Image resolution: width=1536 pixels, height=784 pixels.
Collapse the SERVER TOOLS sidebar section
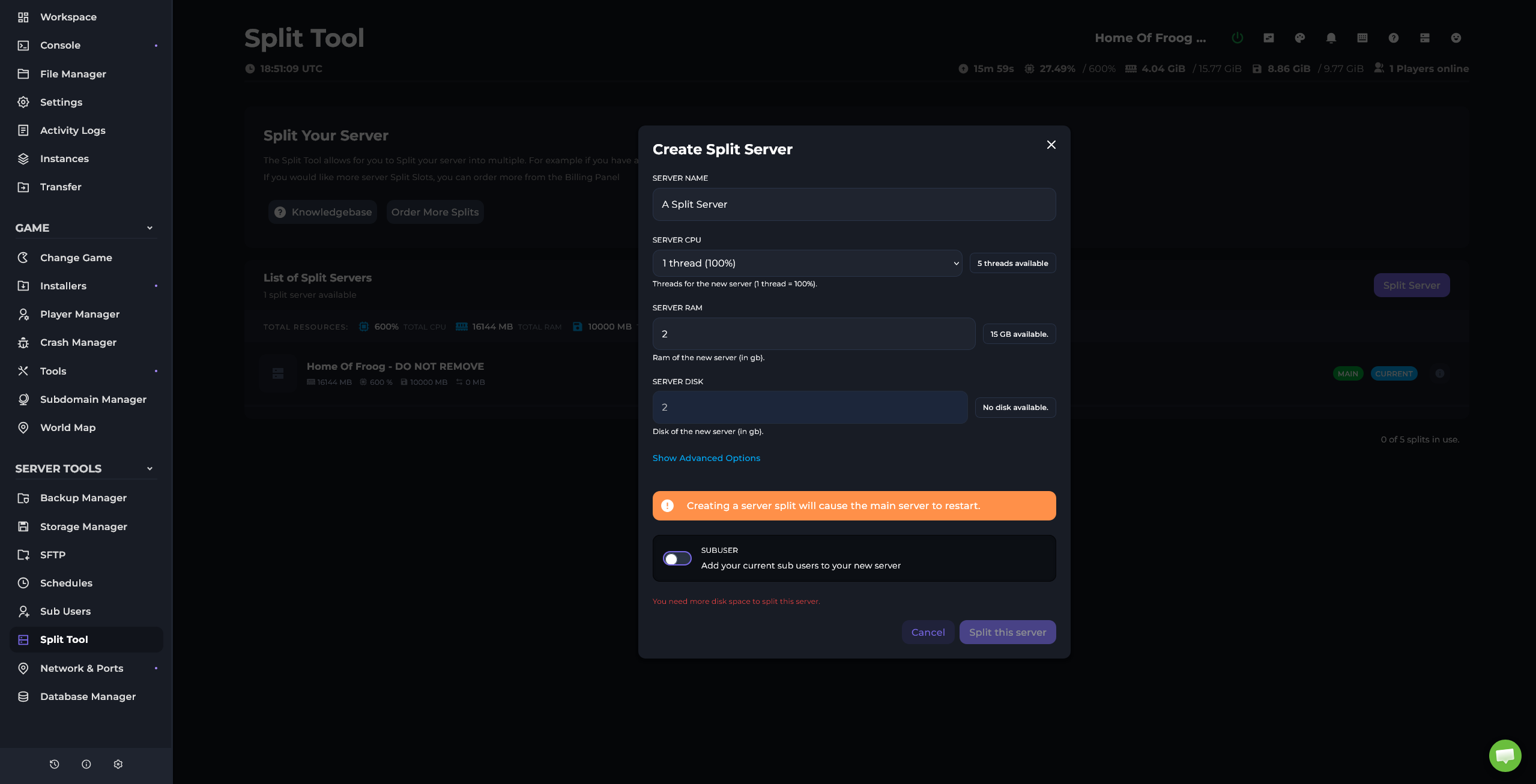coord(150,469)
